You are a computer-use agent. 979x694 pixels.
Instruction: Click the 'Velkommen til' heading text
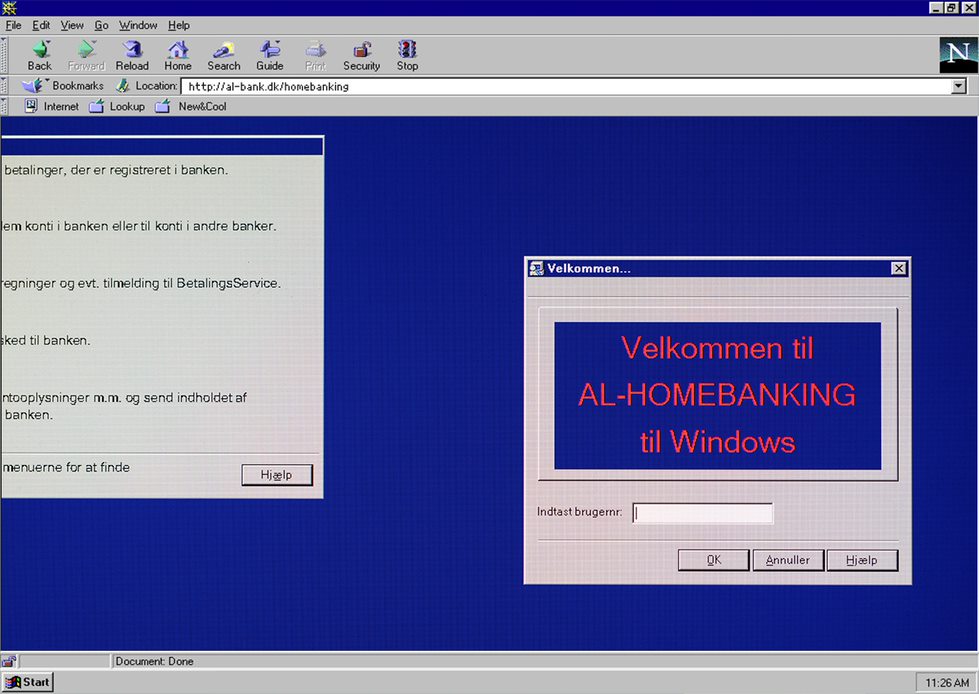pos(717,348)
